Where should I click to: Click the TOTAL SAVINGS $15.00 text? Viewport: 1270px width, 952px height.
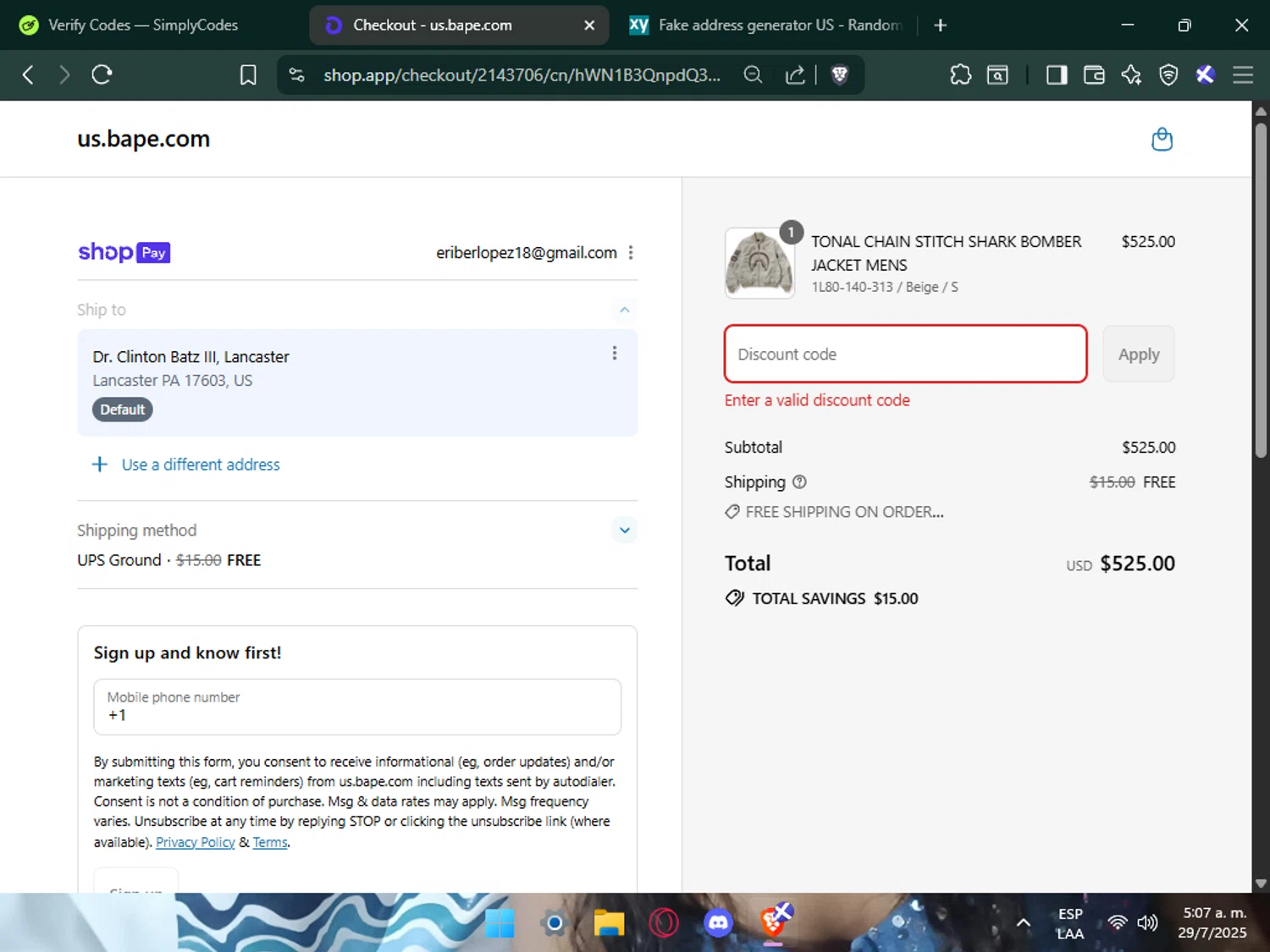point(835,598)
